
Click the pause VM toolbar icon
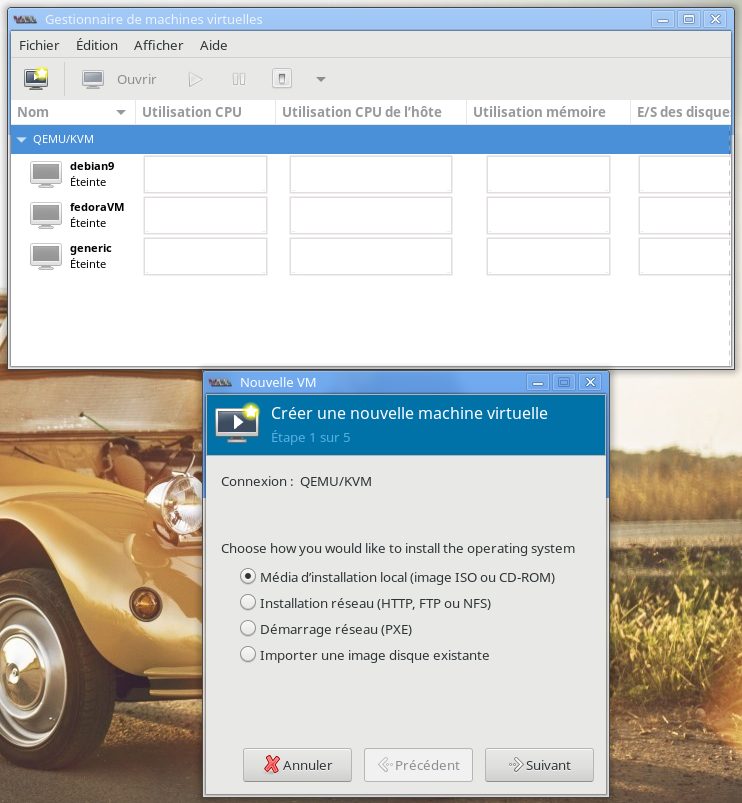[239, 79]
